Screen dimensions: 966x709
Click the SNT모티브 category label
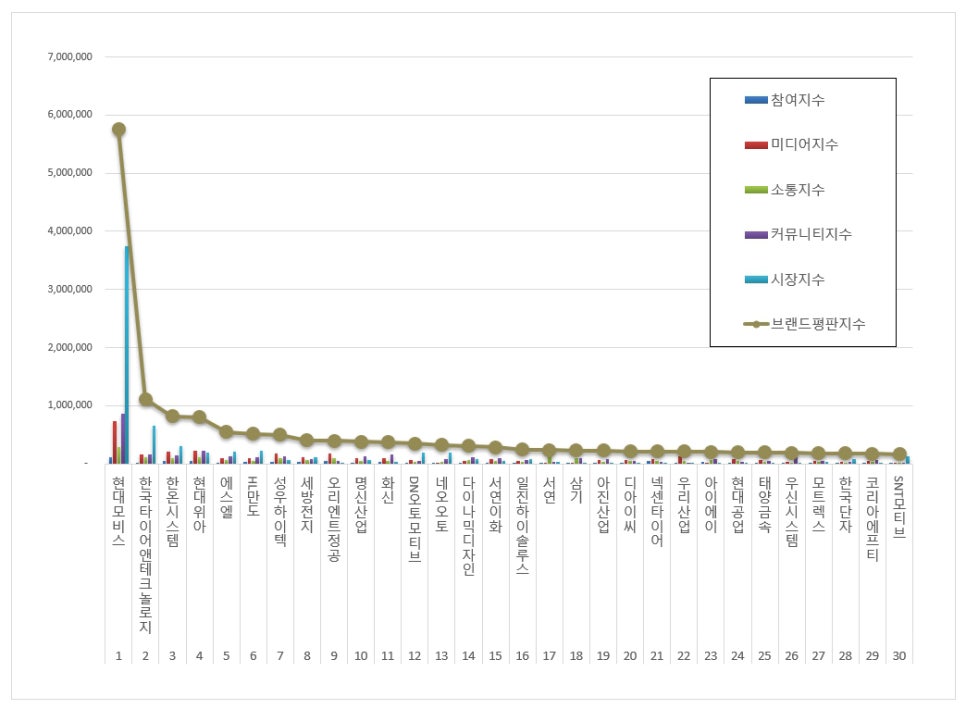[899, 507]
